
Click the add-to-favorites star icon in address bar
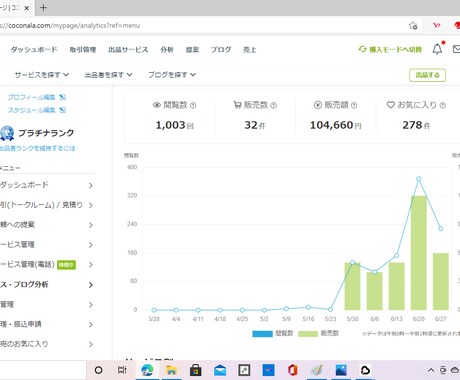pos(413,25)
